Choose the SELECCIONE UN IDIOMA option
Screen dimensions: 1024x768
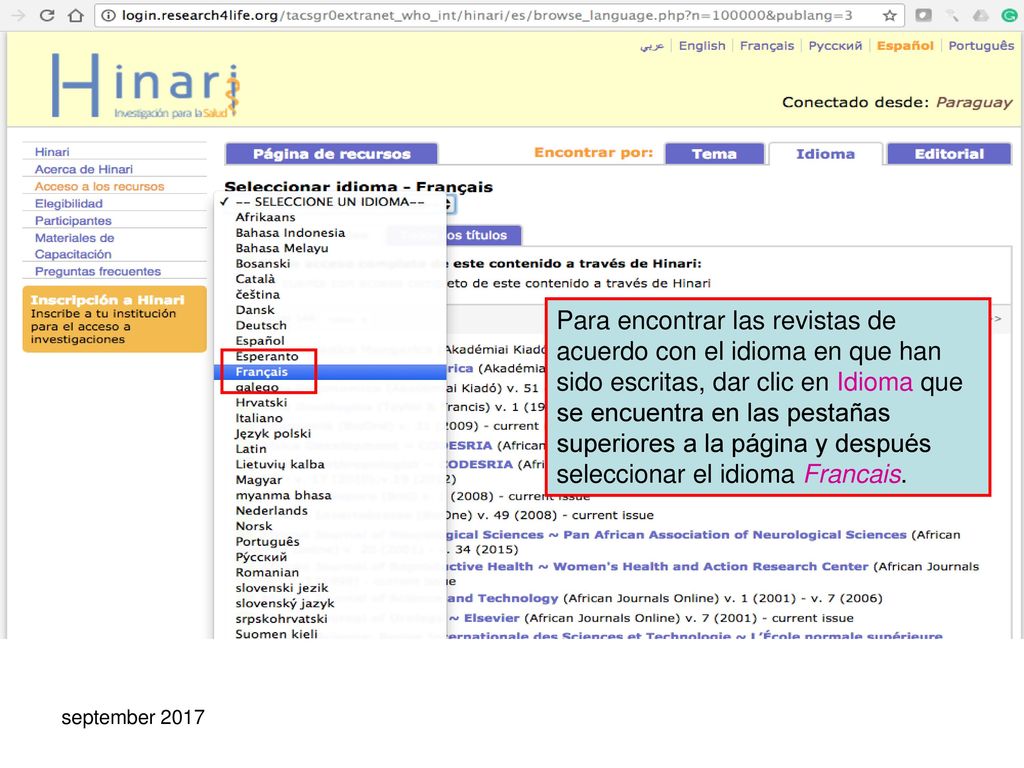(330, 202)
